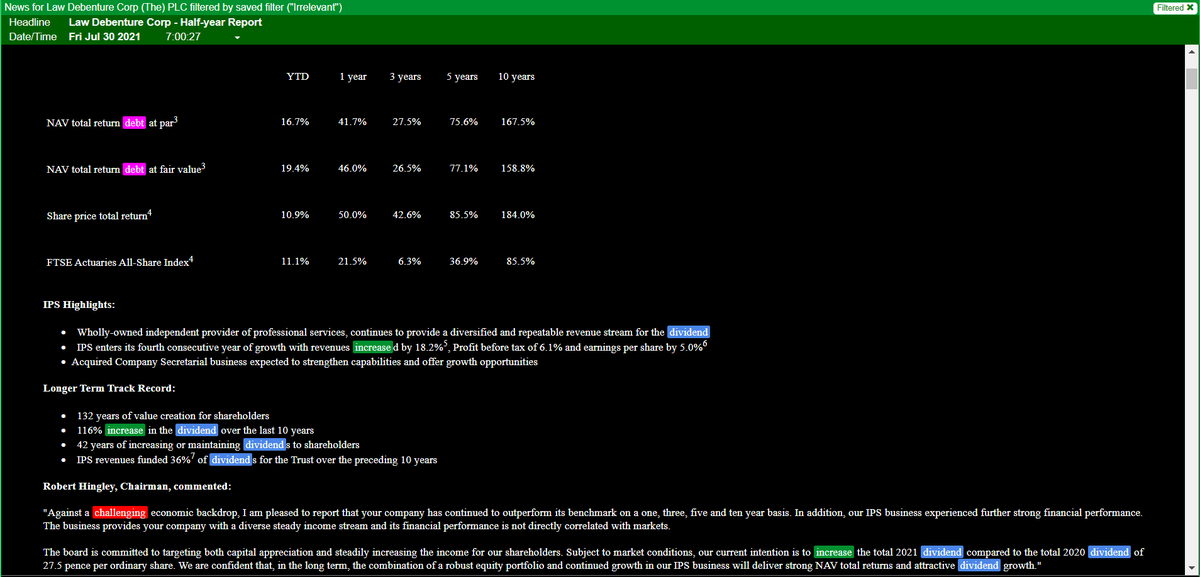Select the '1 year' column header
Image resolution: width=1200 pixels, height=577 pixels.
(352, 77)
